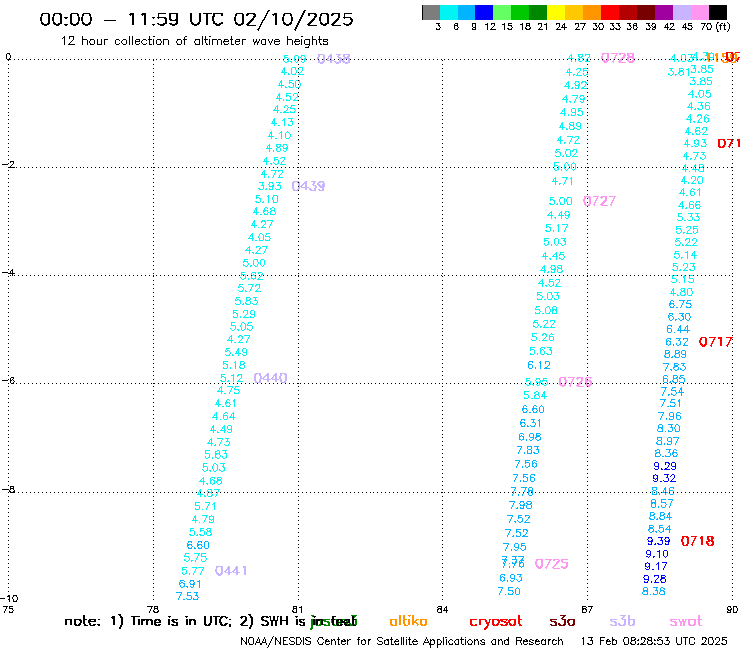Click the s3b track time label 0439
The image size is (740, 650).
308,186
